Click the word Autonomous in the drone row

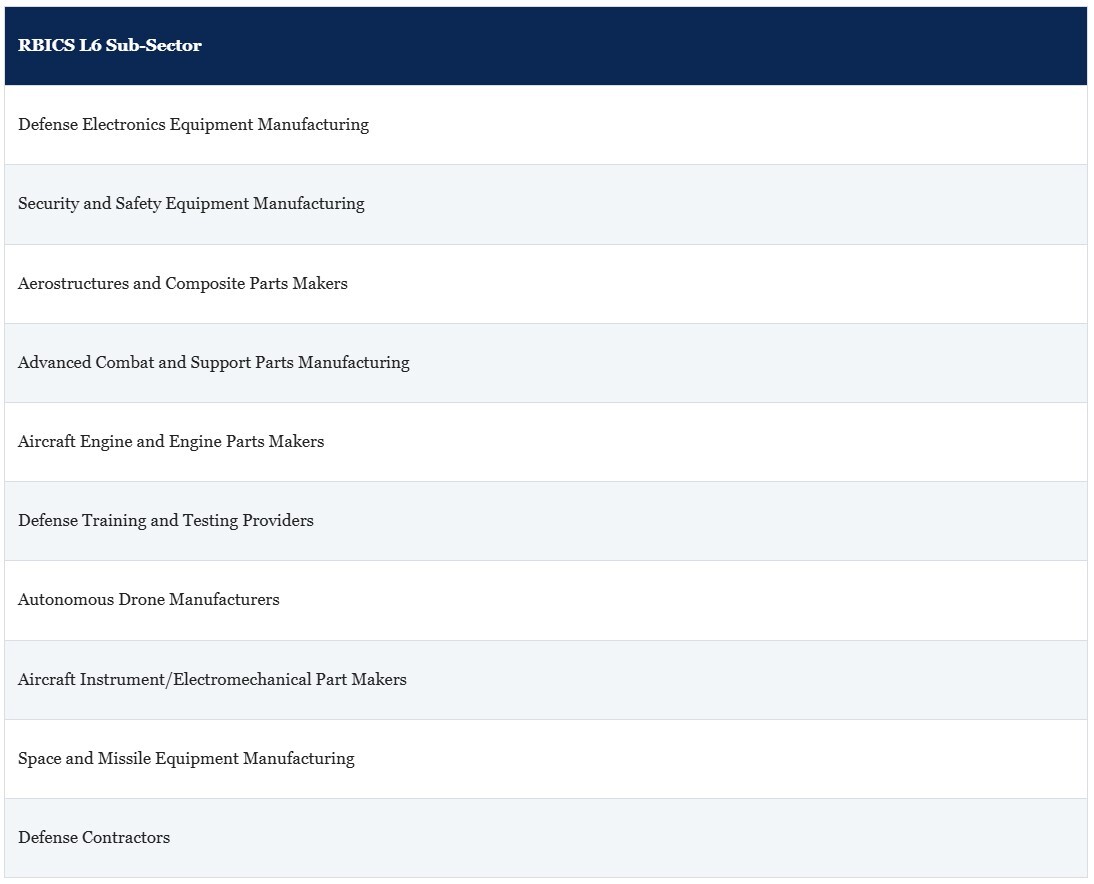tap(66, 599)
